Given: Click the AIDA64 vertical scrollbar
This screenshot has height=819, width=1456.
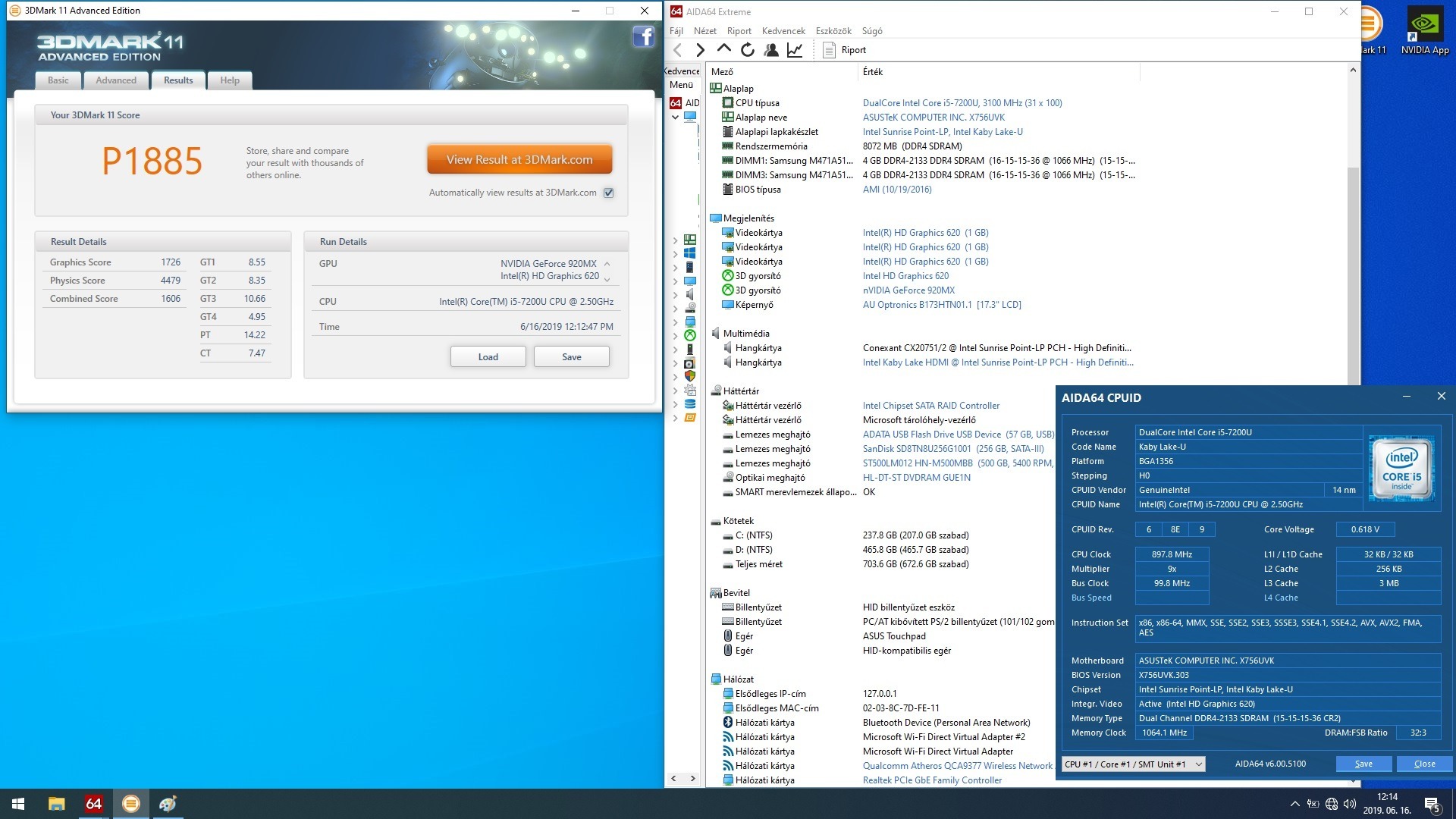Looking at the screenshot, I should 1352,273.
